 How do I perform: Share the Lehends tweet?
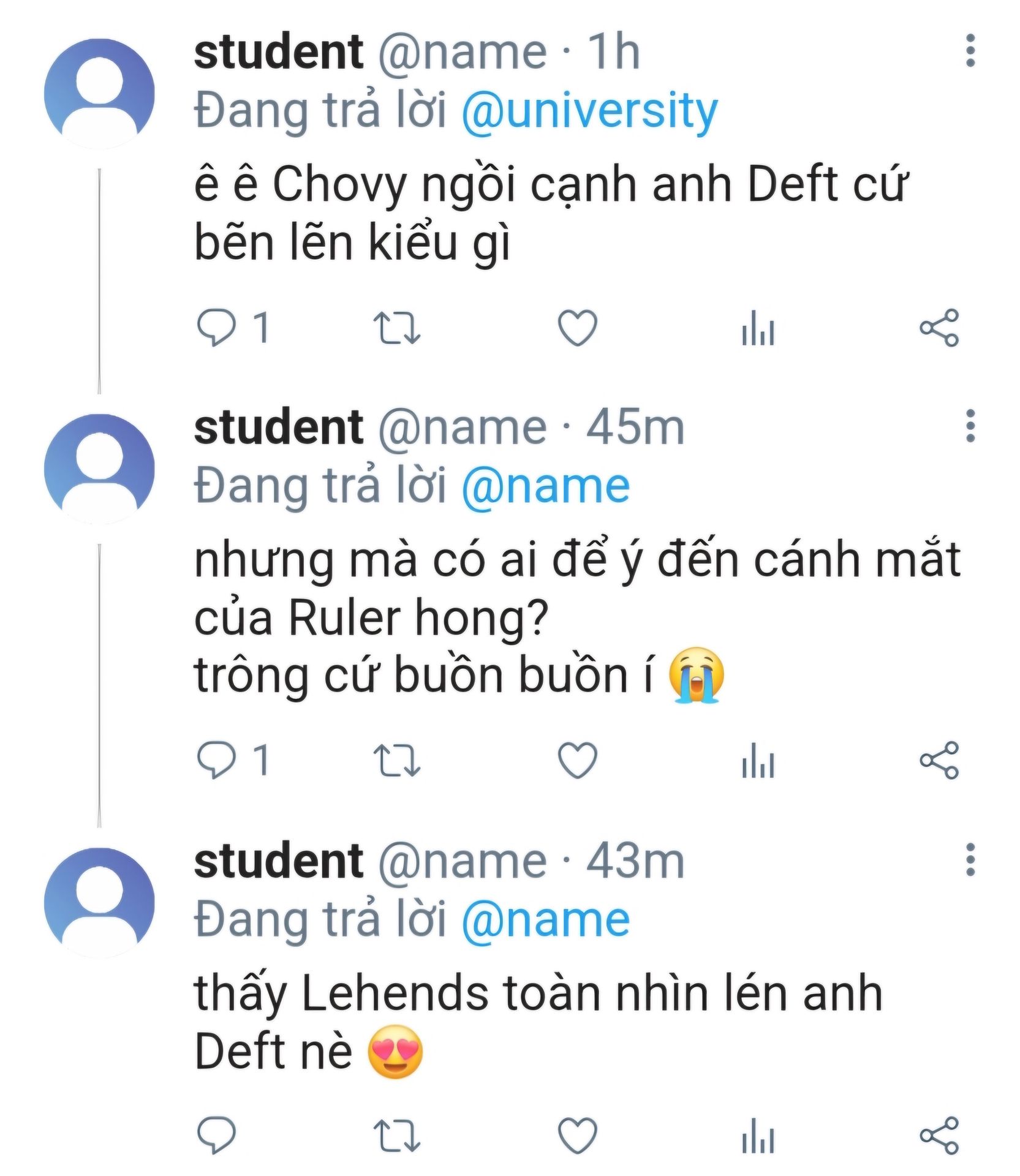click(939, 1134)
